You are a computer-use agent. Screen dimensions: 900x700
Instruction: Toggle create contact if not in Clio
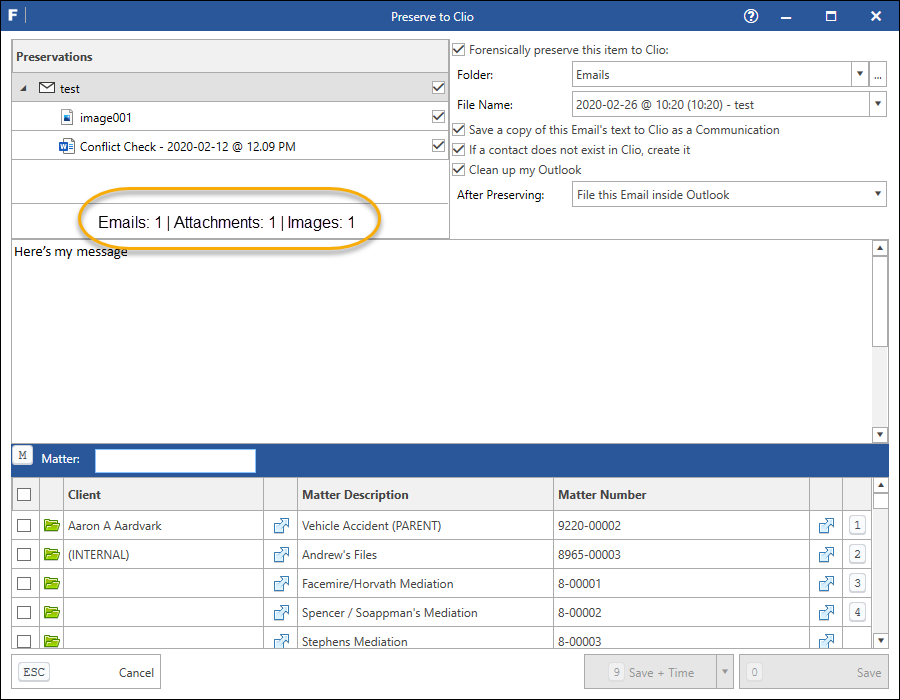coord(459,149)
